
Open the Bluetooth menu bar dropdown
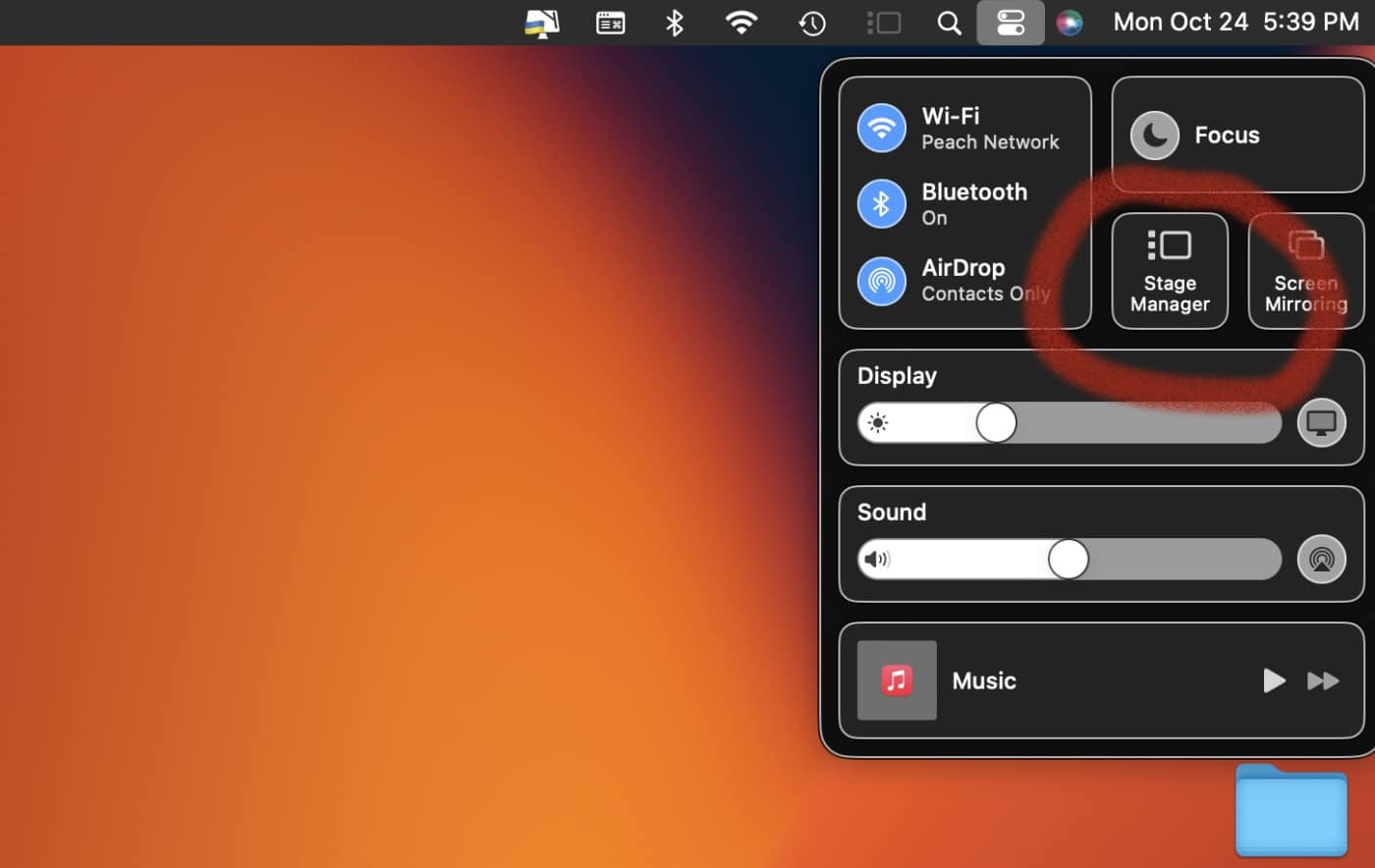pyautogui.click(x=674, y=23)
